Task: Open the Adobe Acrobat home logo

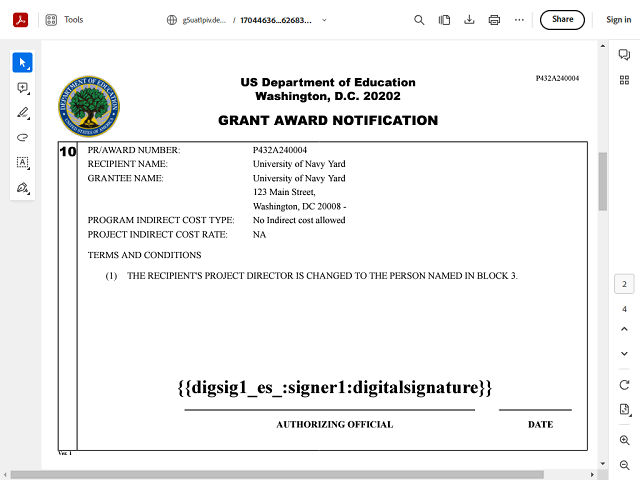Action: (20, 20)
